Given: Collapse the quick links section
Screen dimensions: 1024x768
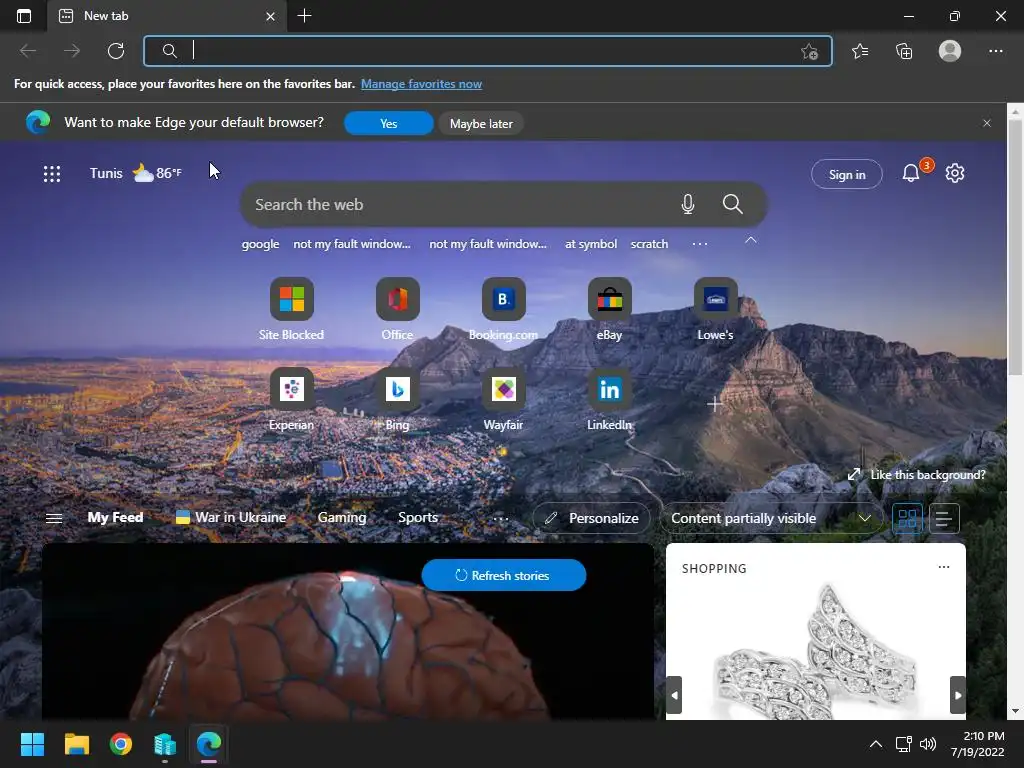Looking at the screenshot, I should tap(751, 240).
